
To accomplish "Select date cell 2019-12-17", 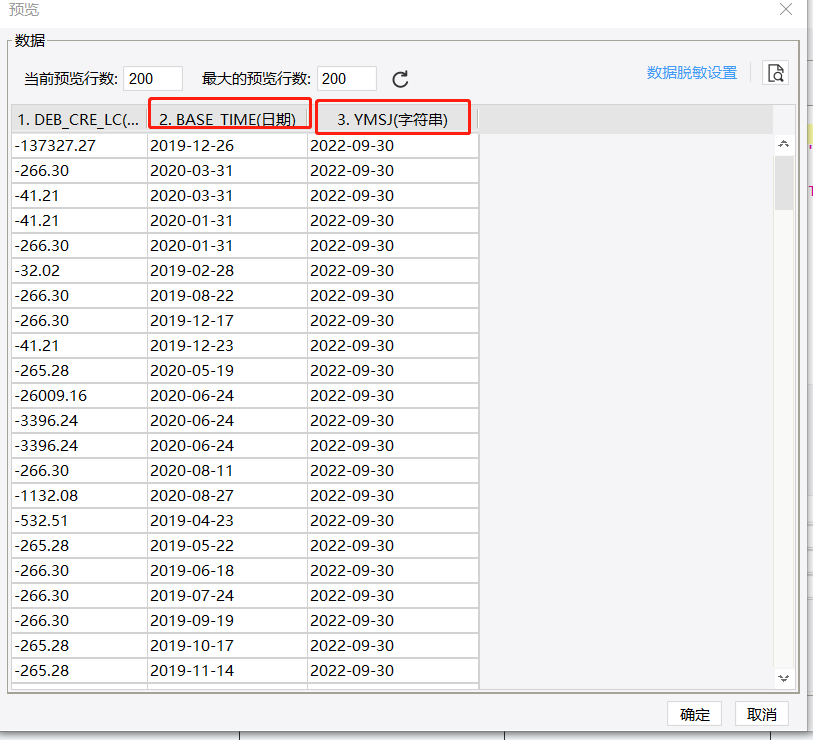I will tap(228, 320).
